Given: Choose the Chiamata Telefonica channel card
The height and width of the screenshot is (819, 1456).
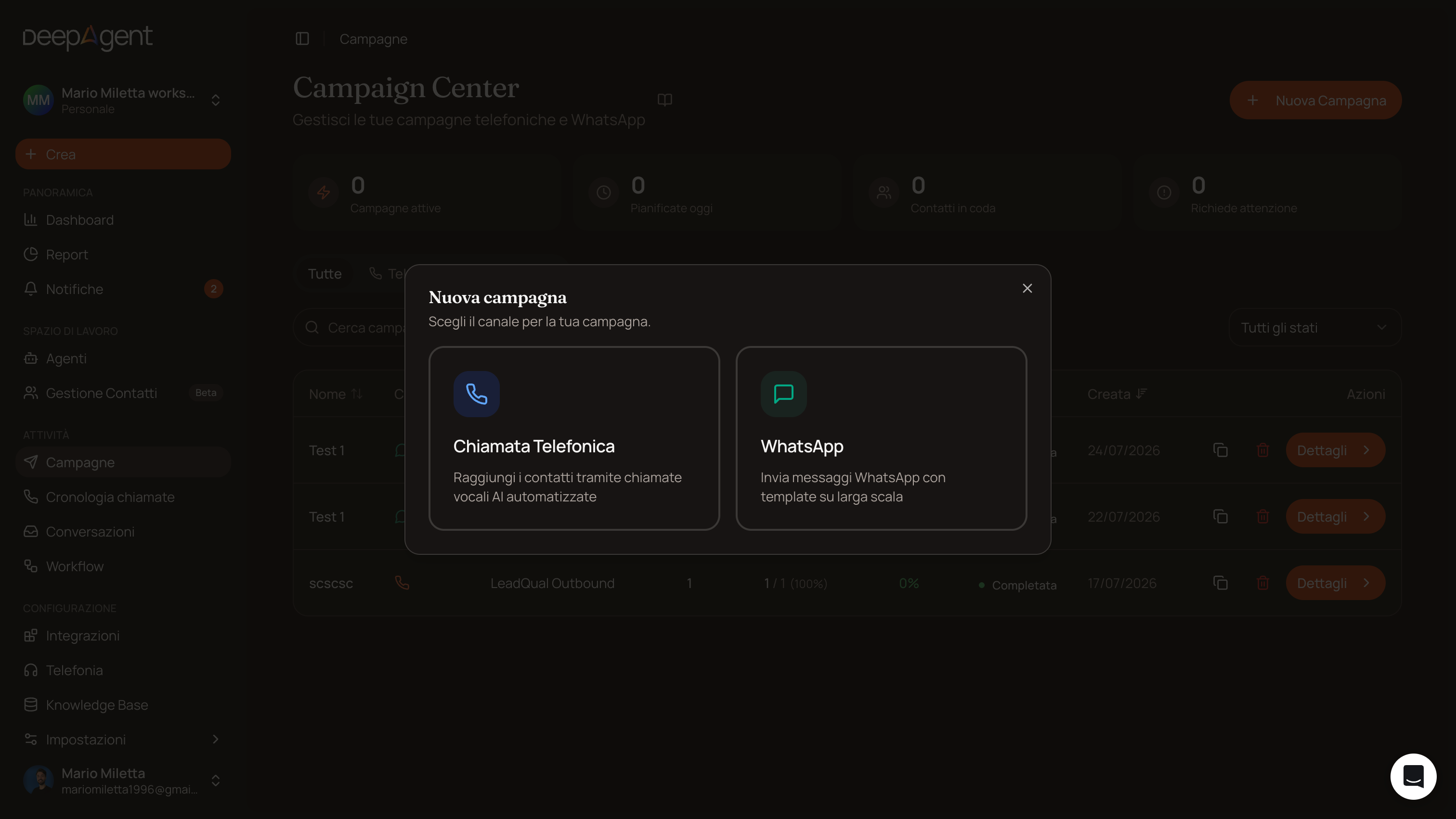Looking at the screenshot, I should coord(574,438).
